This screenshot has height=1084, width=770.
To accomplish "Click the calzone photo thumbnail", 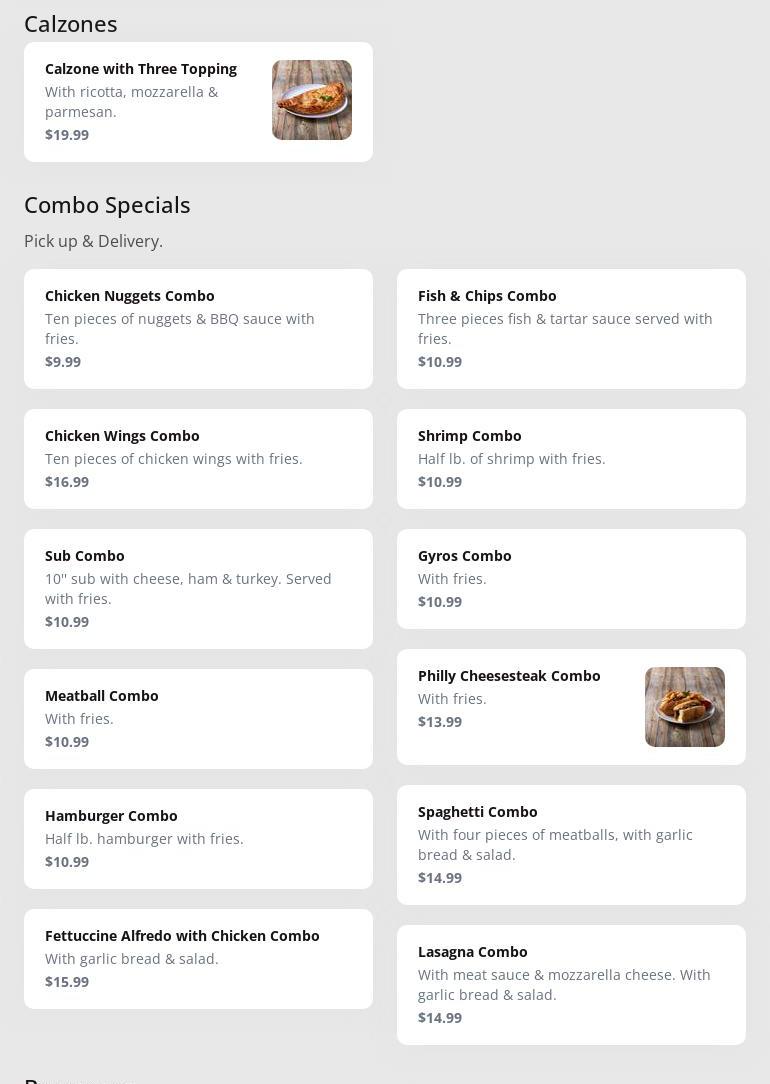I will [x=311, y=100].
